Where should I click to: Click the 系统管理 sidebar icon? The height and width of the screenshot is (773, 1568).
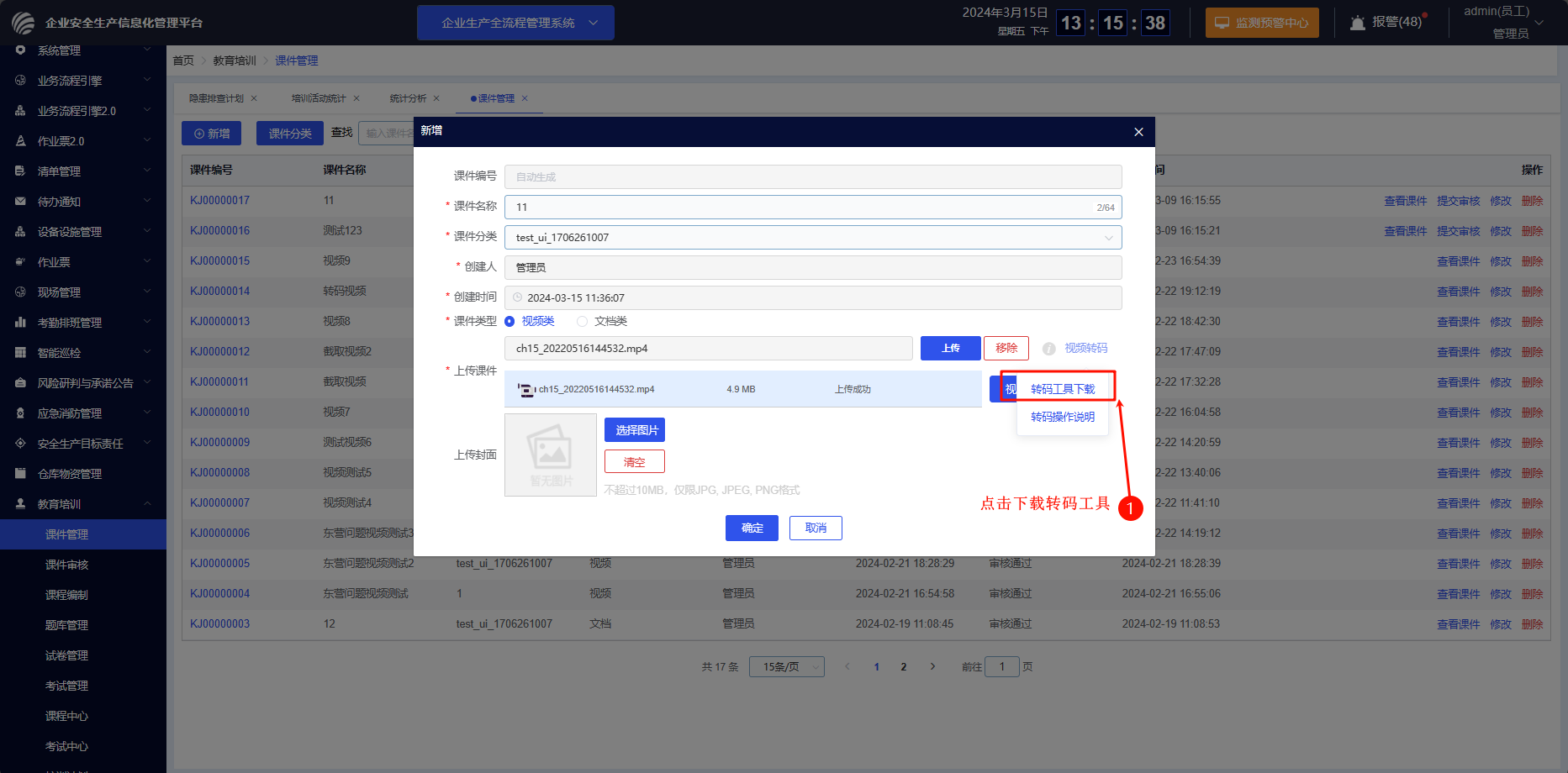click(x=20, y=50)
